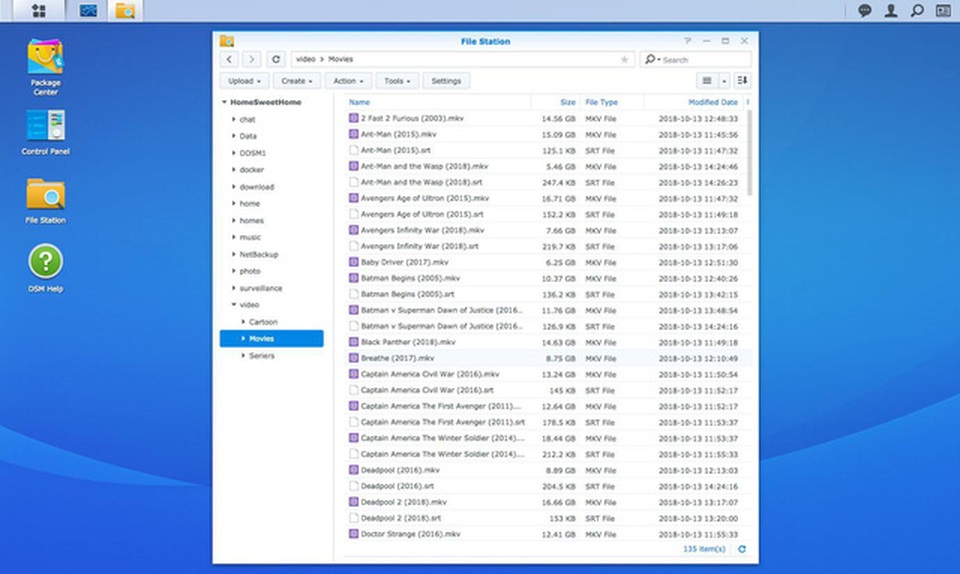Select the music folder in tree

pos(250,237)
